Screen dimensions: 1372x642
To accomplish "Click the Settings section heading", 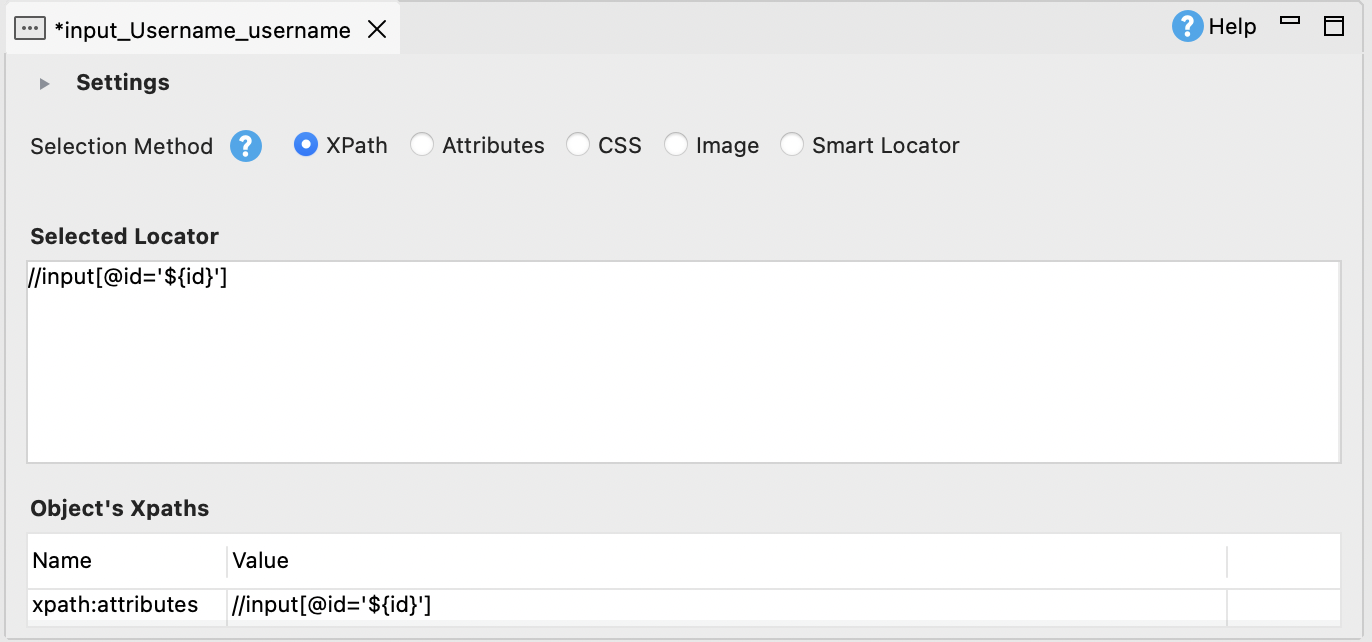I will pos(123,83).
